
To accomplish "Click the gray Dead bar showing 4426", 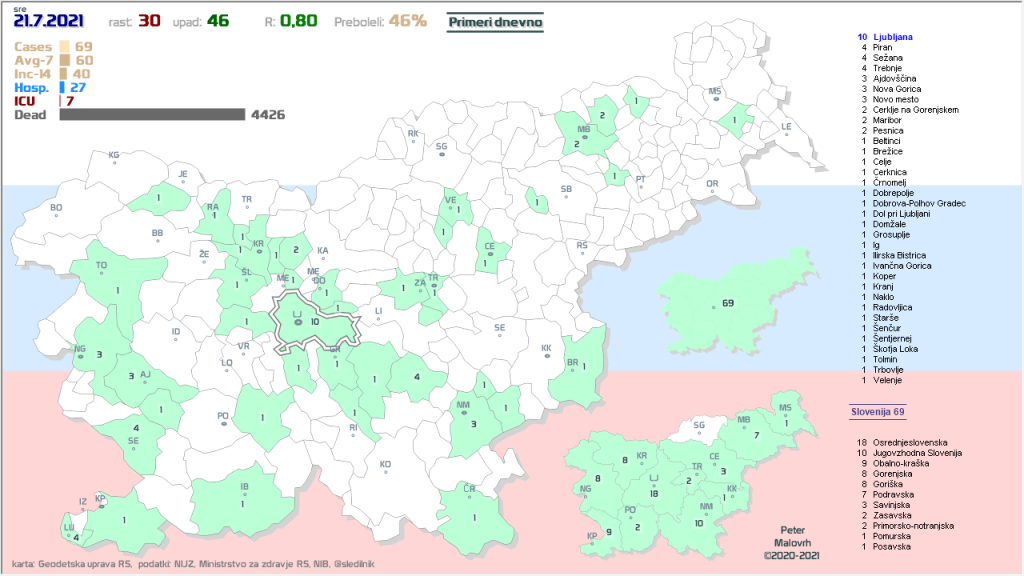I will pos(151,115).
